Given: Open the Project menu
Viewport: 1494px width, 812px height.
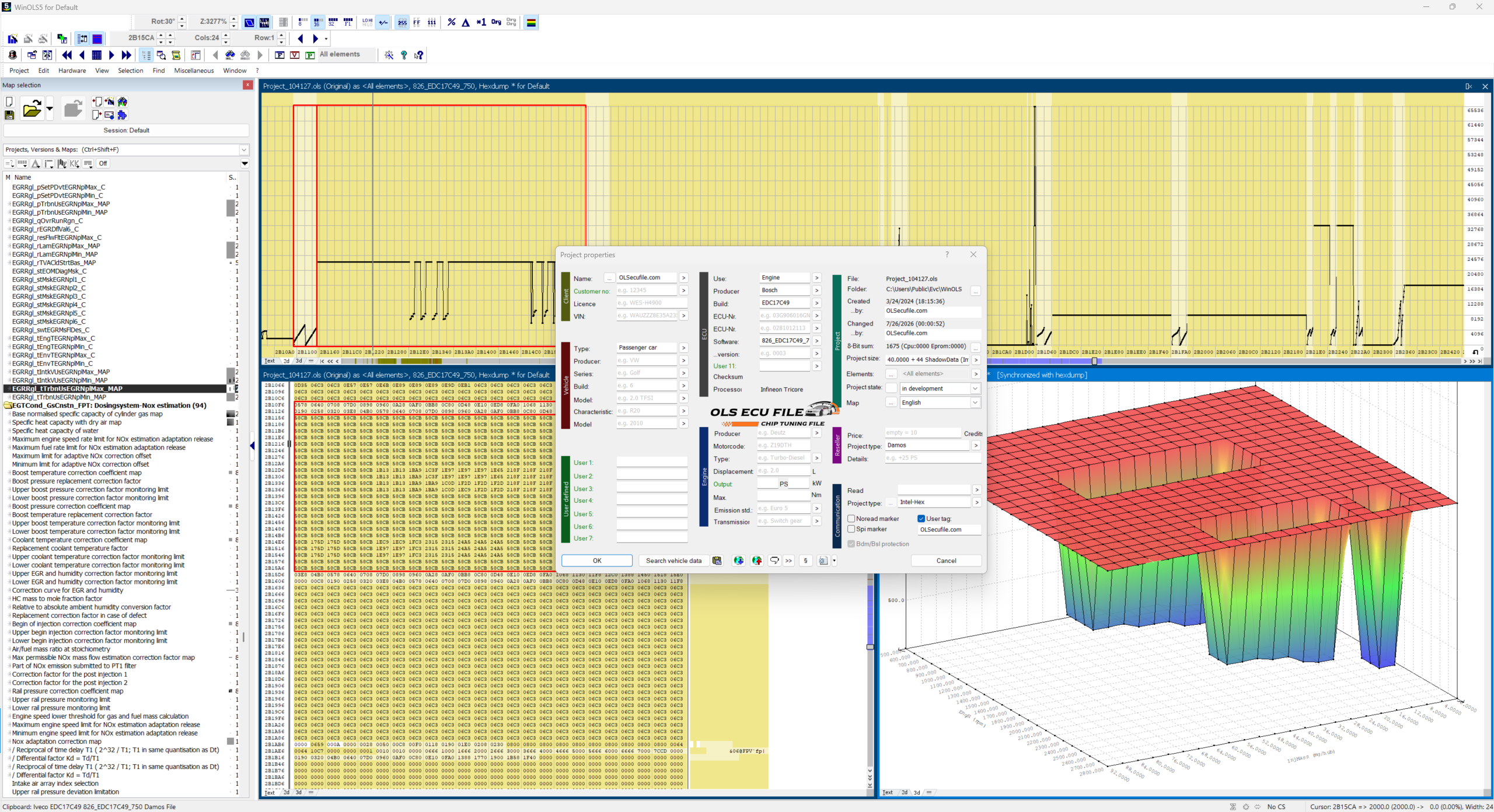Looking at the screenshot, I should [19, 71].
